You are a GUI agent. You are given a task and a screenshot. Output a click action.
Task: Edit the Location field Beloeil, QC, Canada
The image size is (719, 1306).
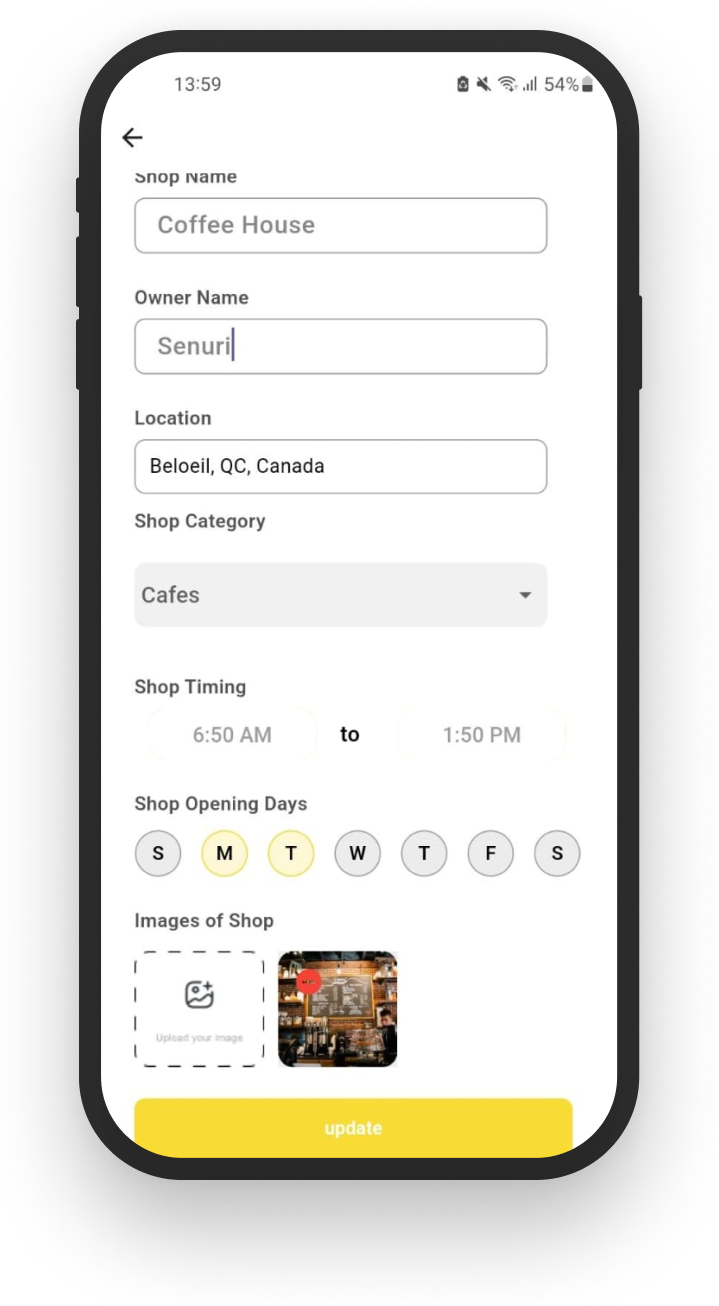[x=341, y=466]
